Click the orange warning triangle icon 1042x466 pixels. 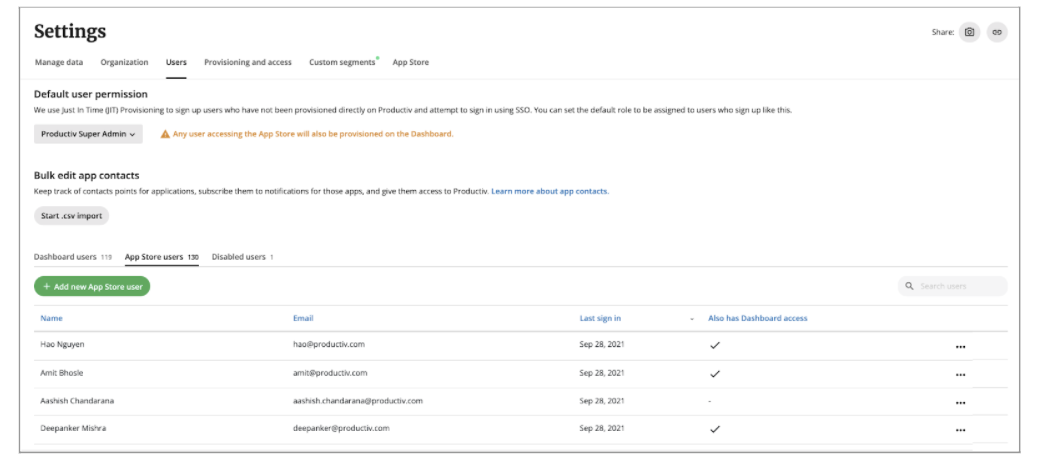pyautogui.click(x=164, y=134)
